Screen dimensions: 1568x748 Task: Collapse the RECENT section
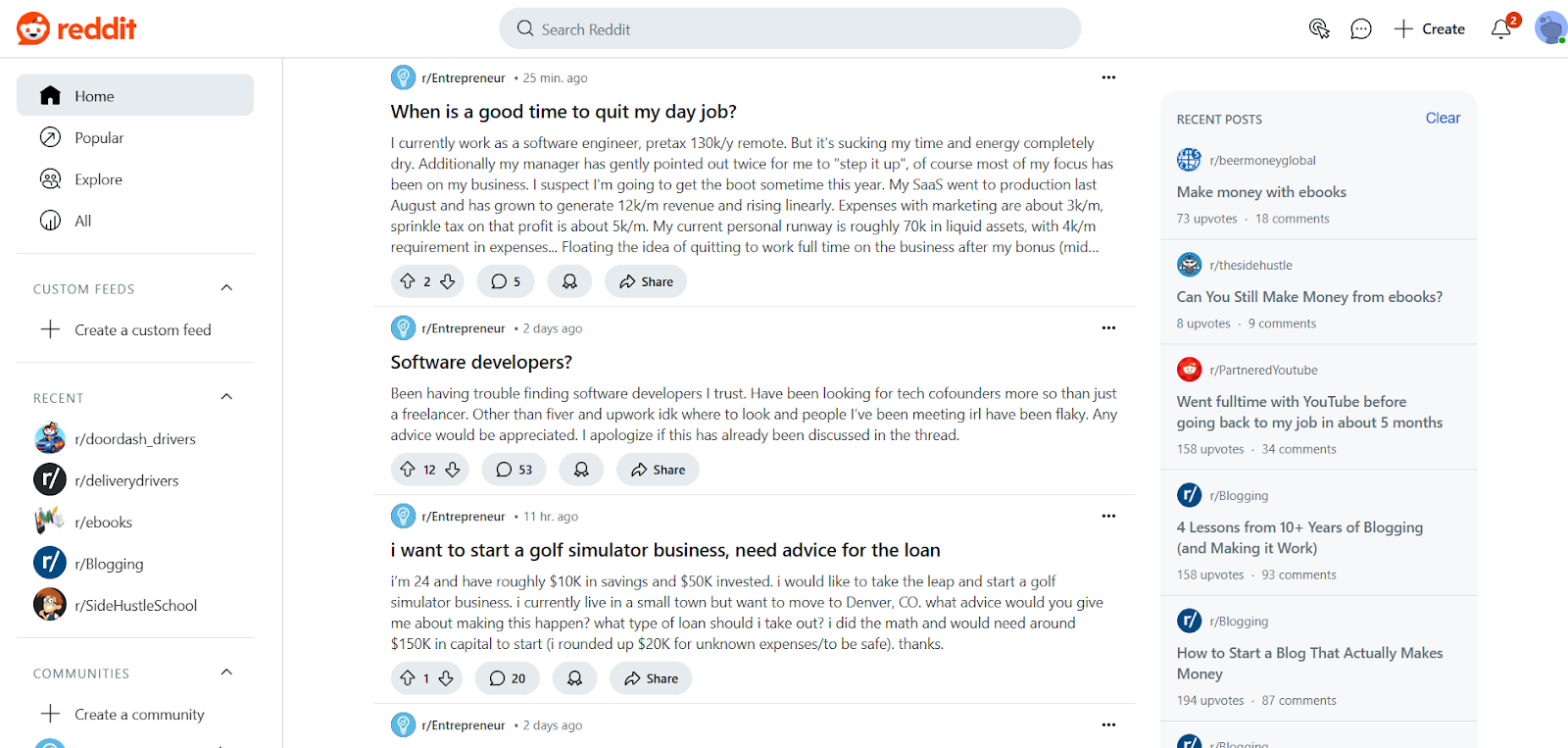pyautogui.click(x=226, y=396)
